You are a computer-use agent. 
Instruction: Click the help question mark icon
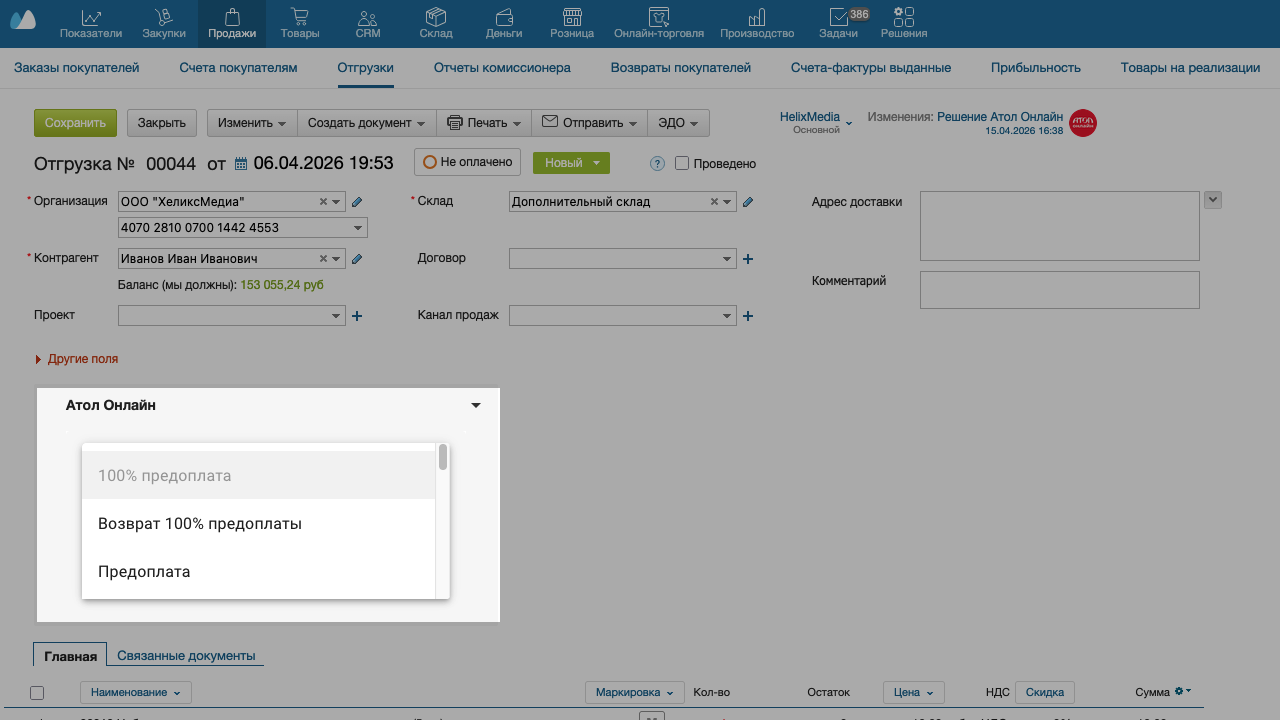point(657,164)
